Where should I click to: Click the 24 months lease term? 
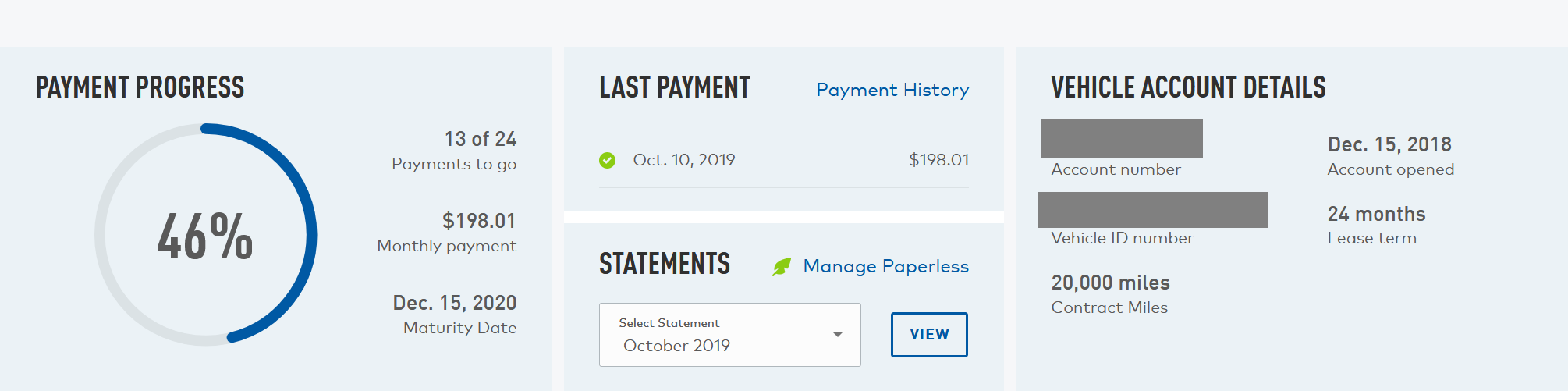coord(1376,214)
